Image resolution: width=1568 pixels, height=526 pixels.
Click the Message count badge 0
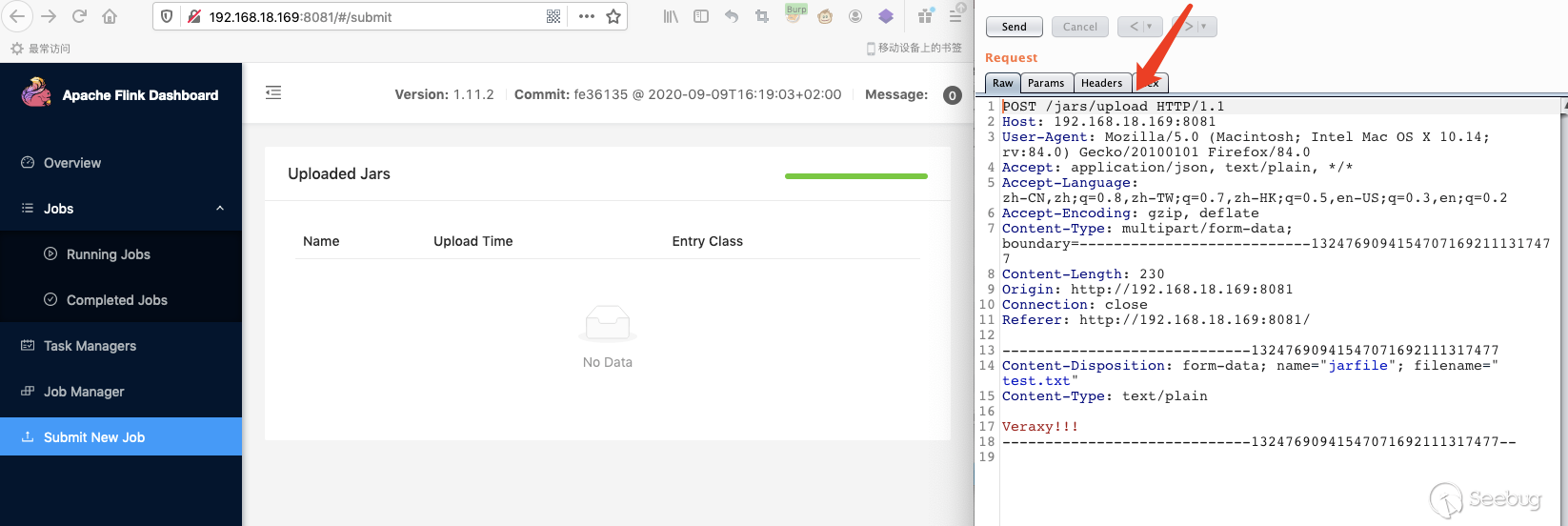point(952,95)
